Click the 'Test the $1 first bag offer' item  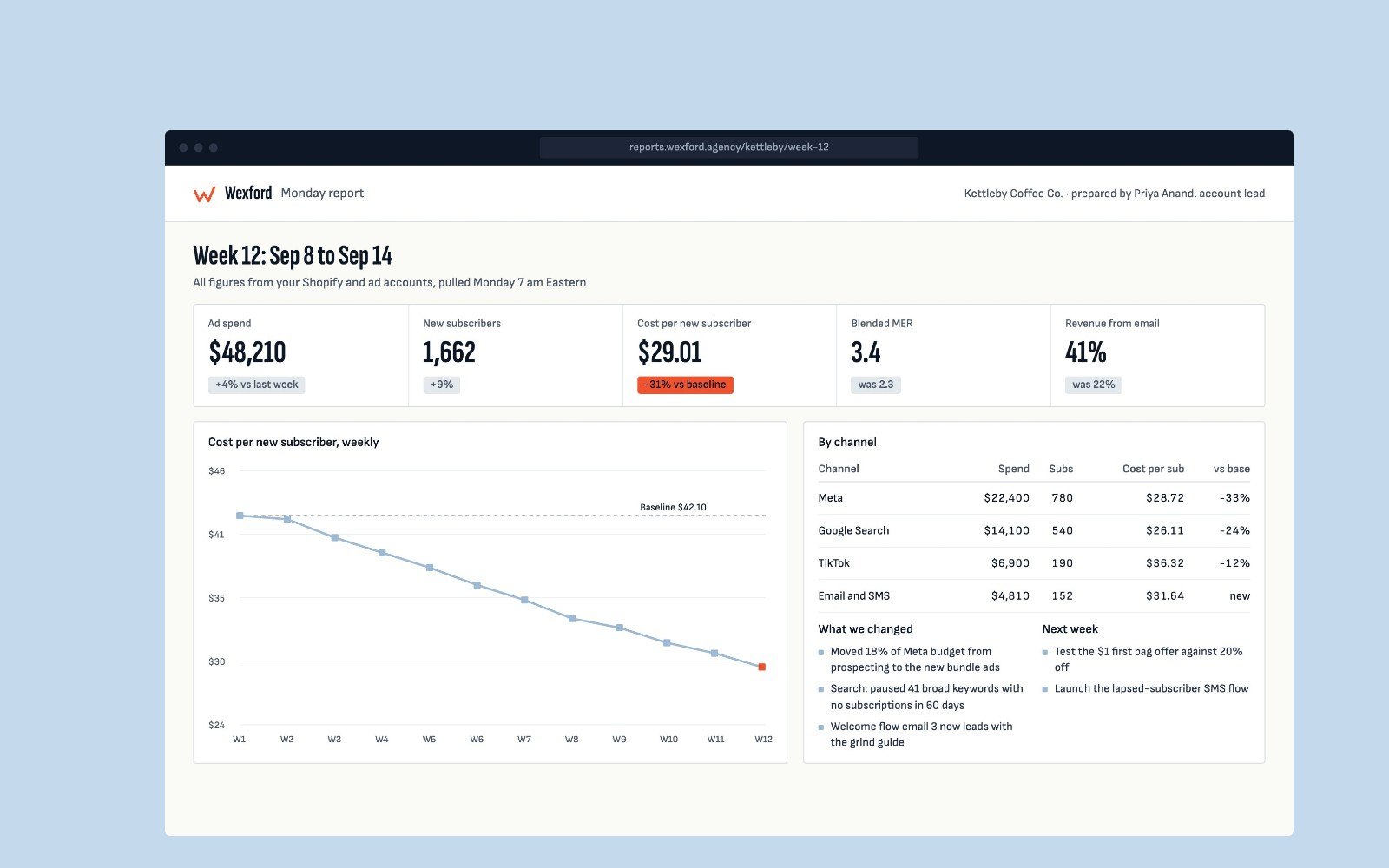tap(1149, 660)
